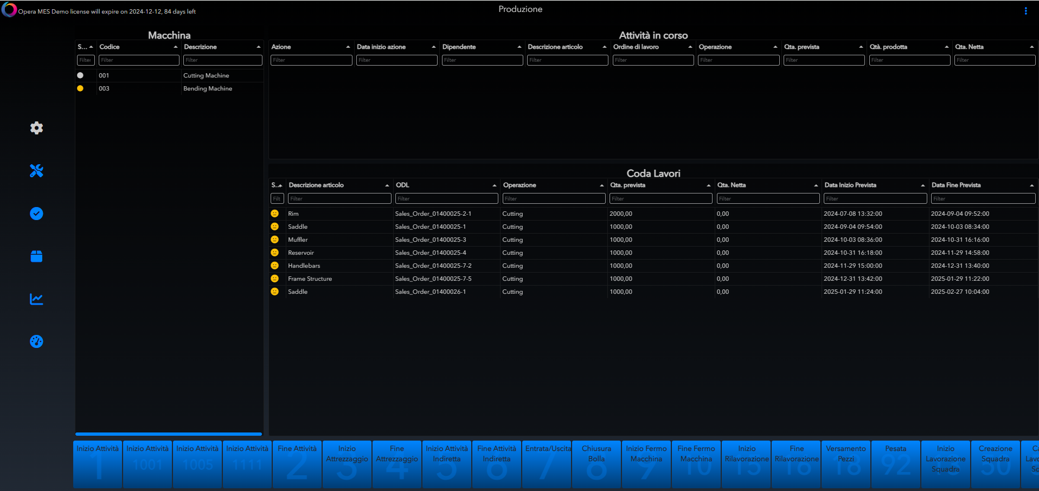Sort job queue by ODL column arrow
Image resolution: width=1039 pixels, height=491 pixels.
(494, 185)
